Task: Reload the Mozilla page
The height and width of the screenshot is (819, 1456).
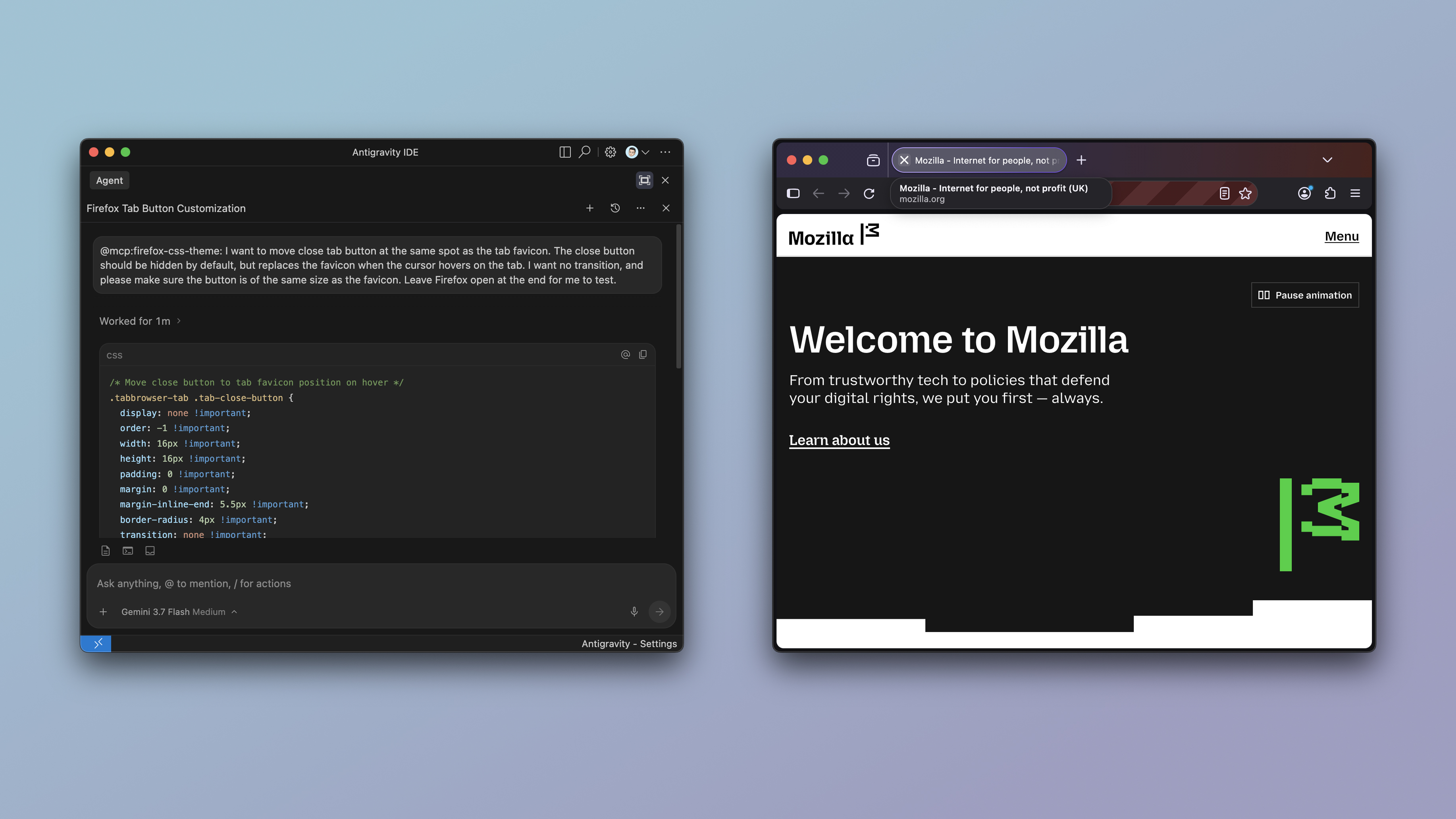Action: tap(869, 193)
